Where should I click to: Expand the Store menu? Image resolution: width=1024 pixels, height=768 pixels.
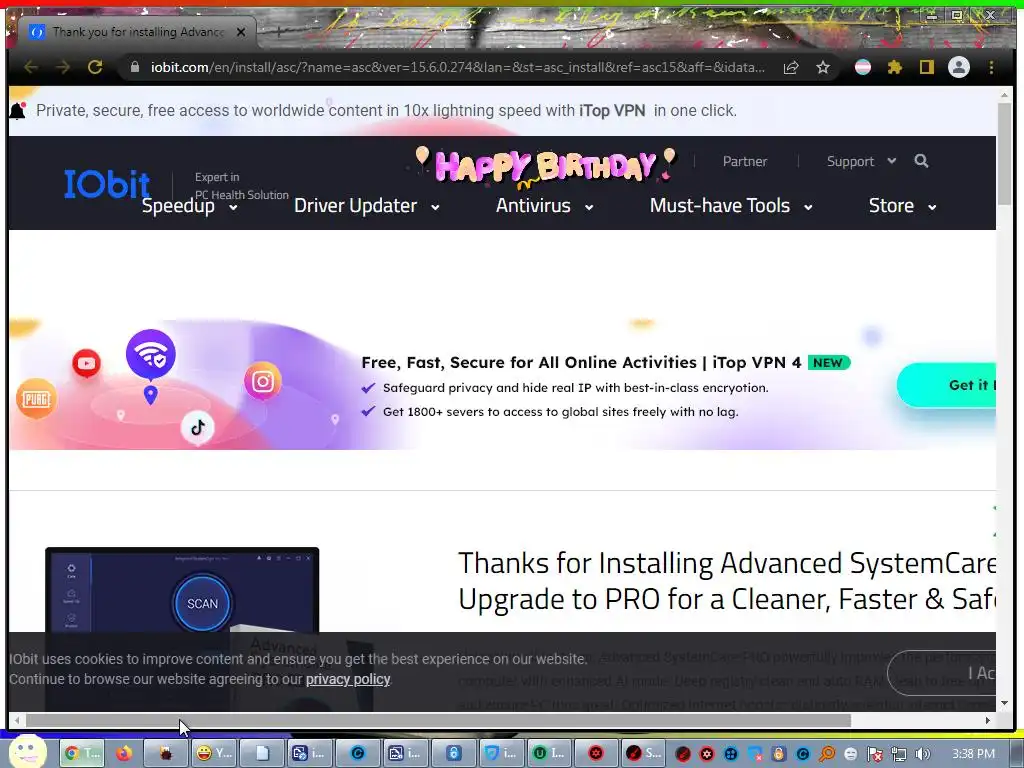pyautogui.click(x=902, y=206)
